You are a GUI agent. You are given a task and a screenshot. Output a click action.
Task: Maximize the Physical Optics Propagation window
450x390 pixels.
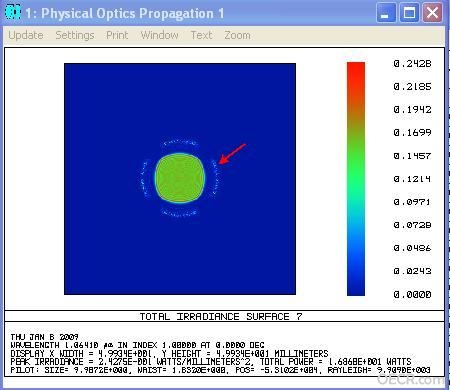(x=409, y=13)
